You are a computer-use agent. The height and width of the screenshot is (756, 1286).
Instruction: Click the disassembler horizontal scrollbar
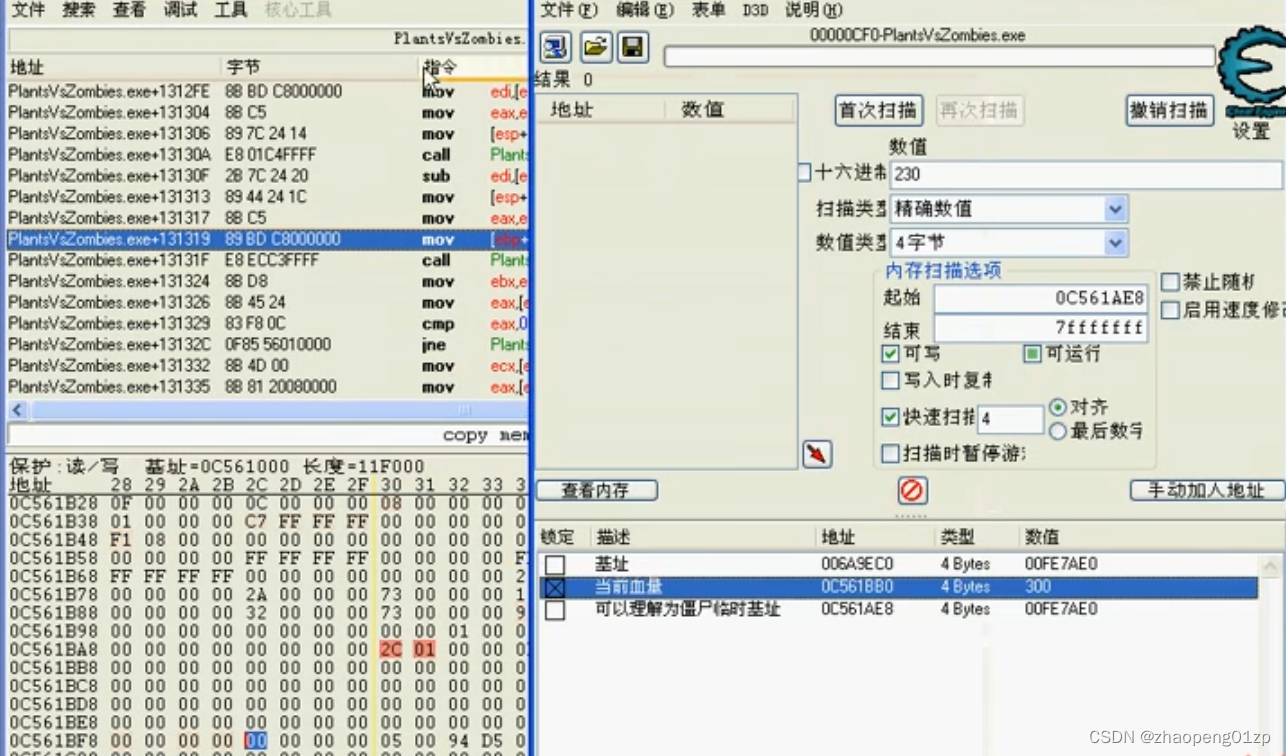pos(267,411)
